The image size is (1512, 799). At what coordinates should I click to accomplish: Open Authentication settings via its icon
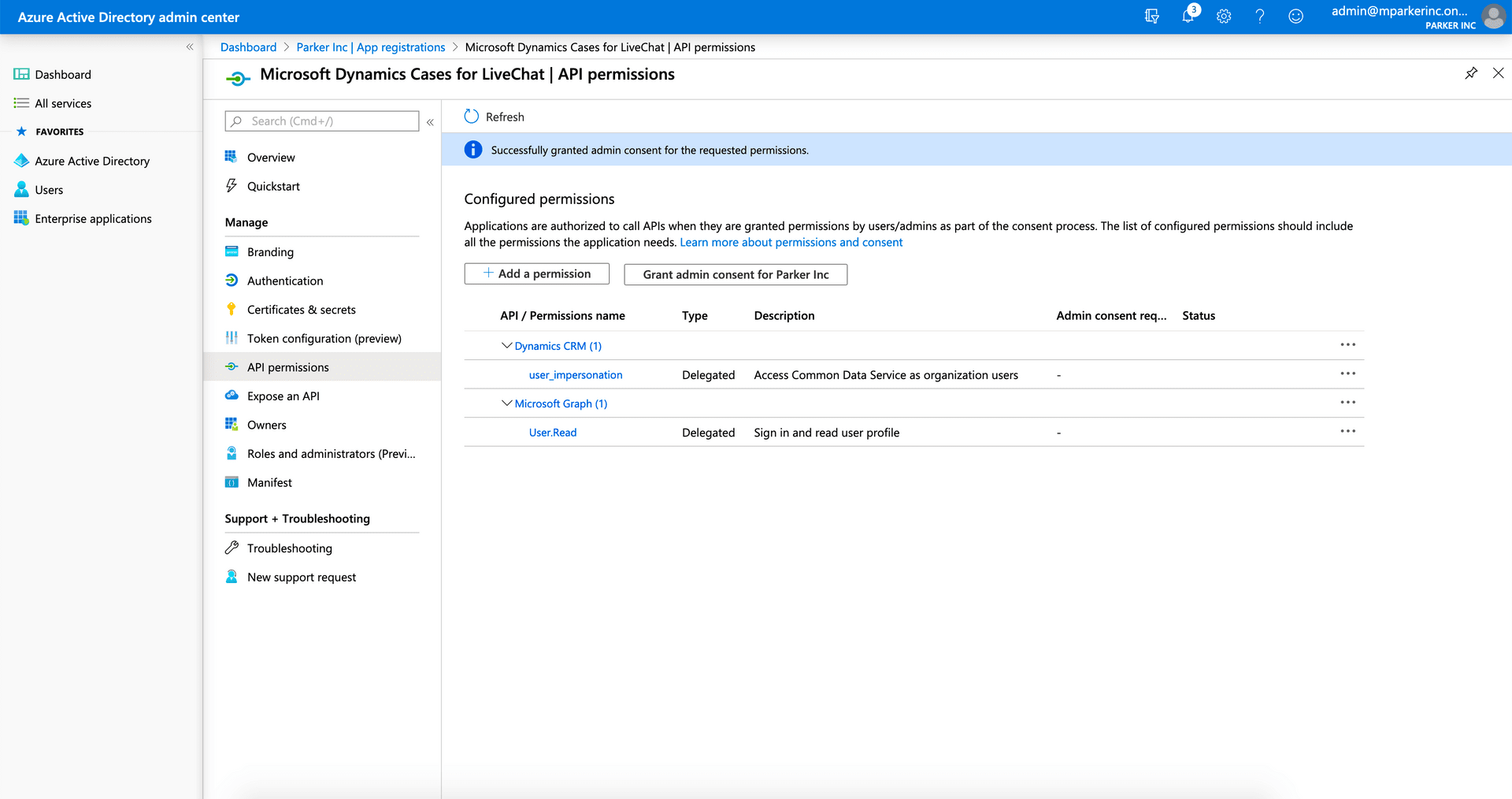pos(232,281)
